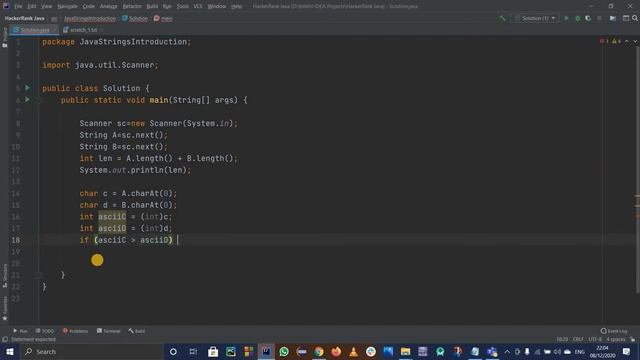Click HackerRank Java breadcrumb in navigation bar
The image size is (640, 360).
24,18
